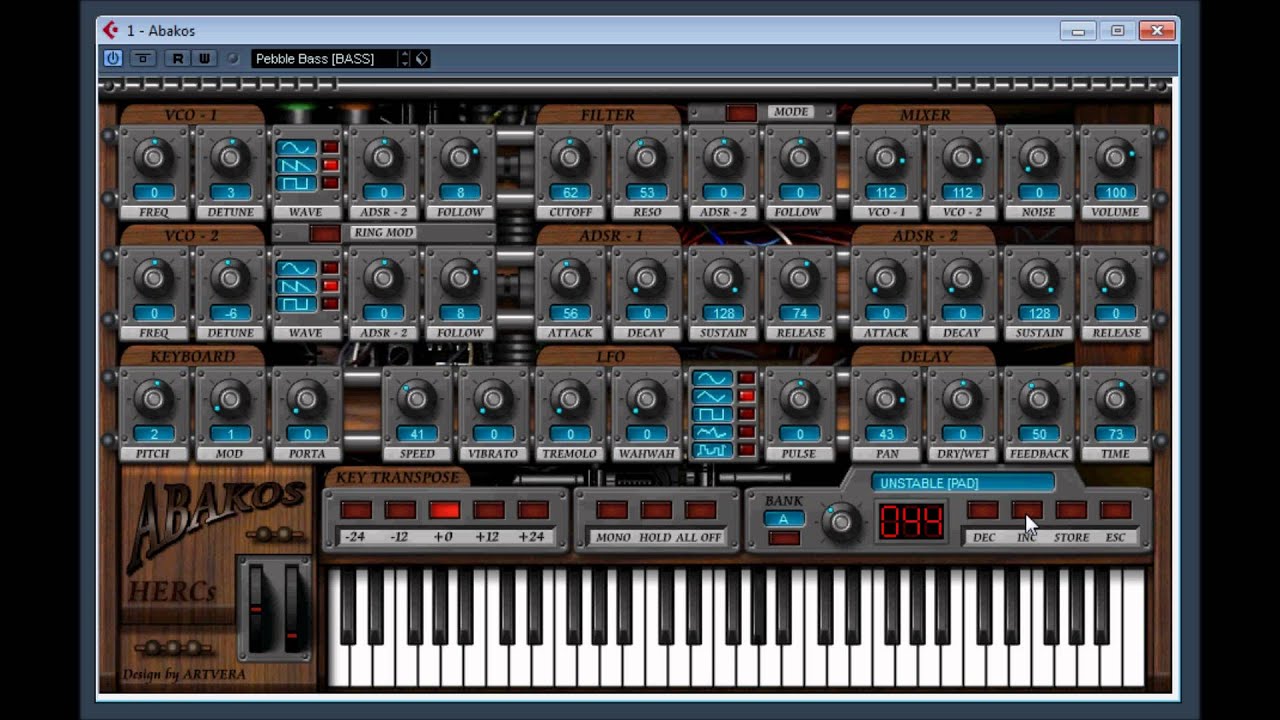This screenshot has height=720, width=1280.
Task: Click the delay Feedback knob
Action: pyautogui.click(x=1039, y=399)
